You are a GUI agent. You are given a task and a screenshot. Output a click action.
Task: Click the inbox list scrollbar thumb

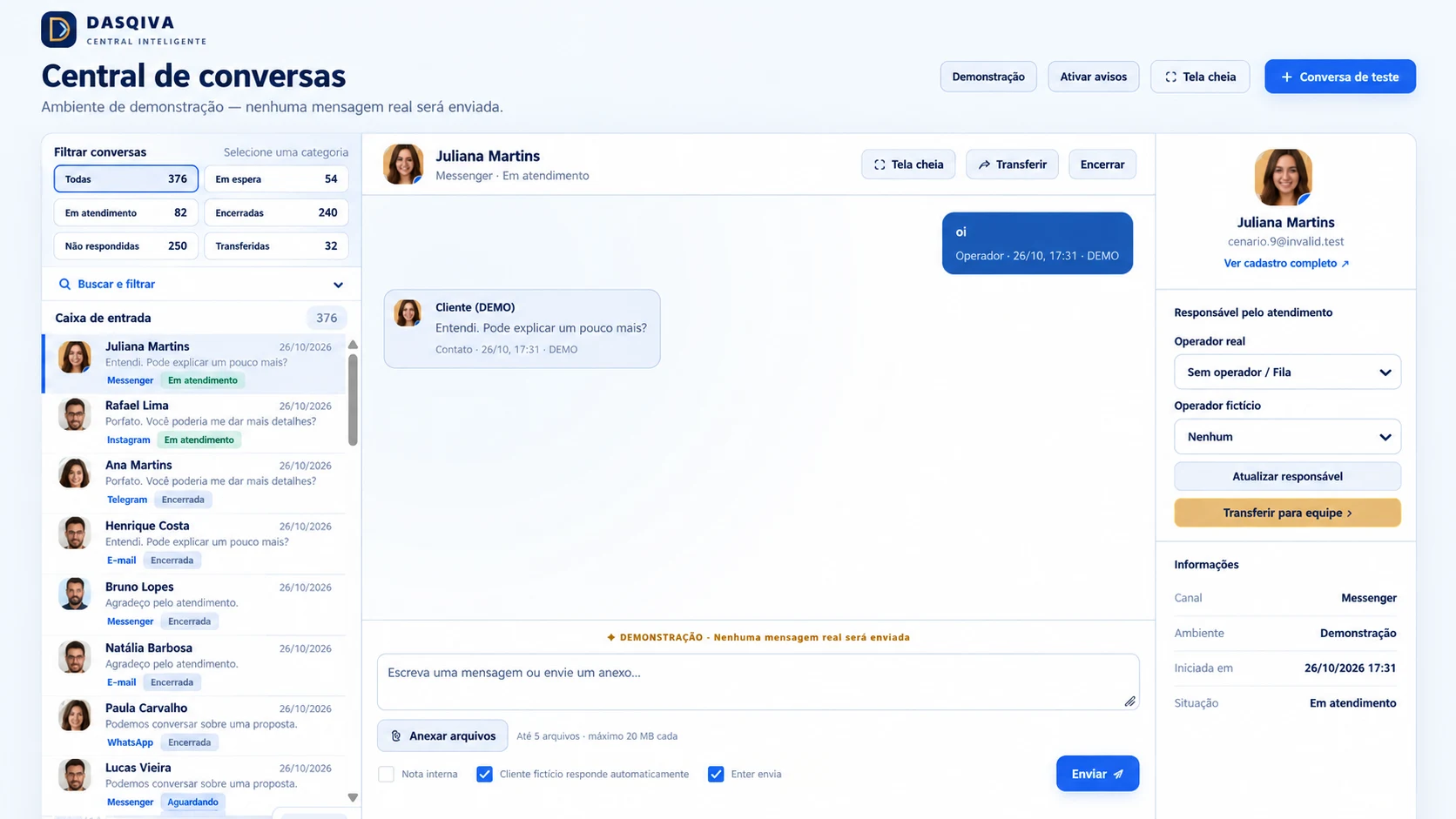(353, 399)
